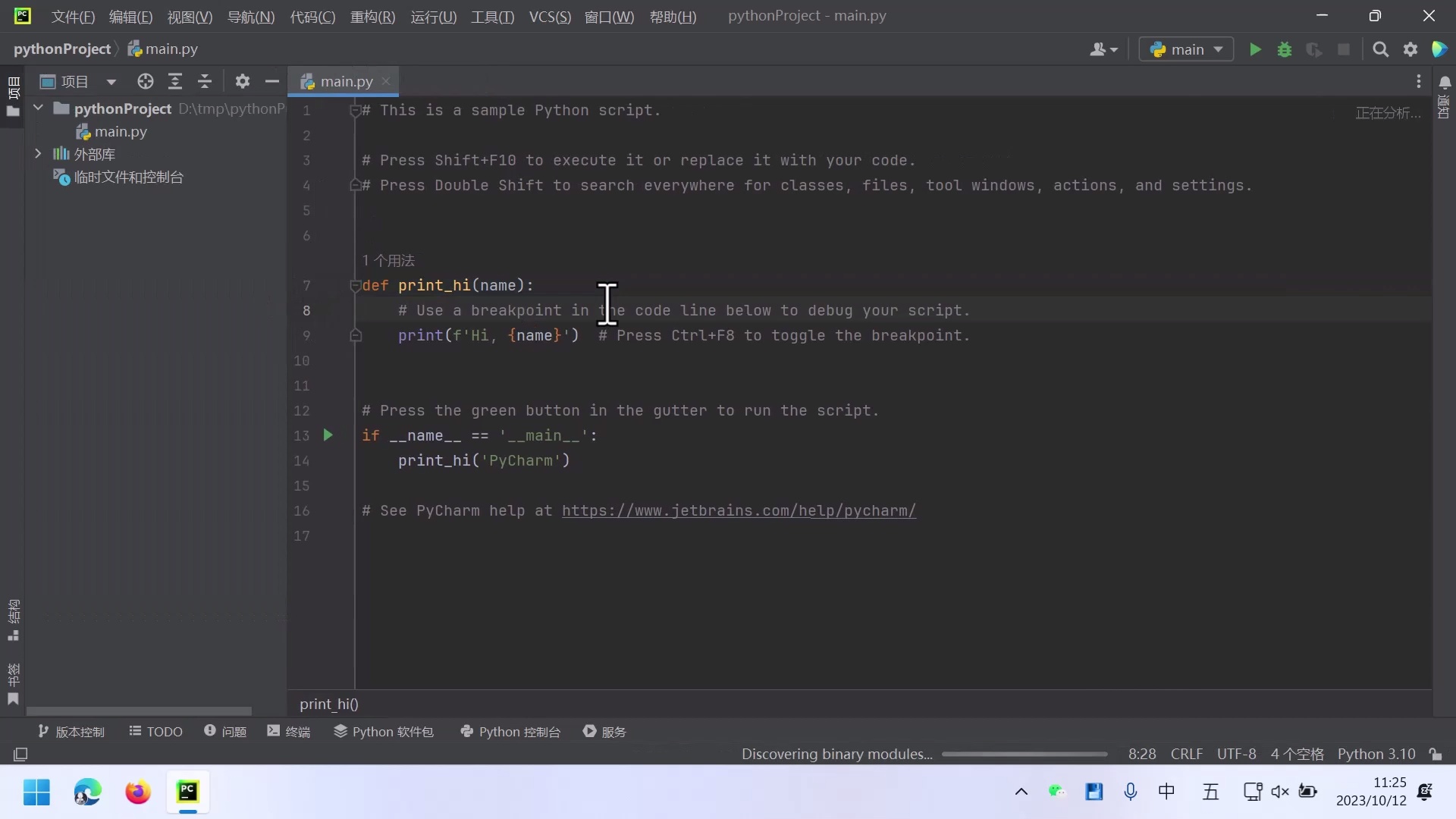Open the 运行(U) menu
The width and height of the screenshot is (1456, 819).
click(433, 17)
